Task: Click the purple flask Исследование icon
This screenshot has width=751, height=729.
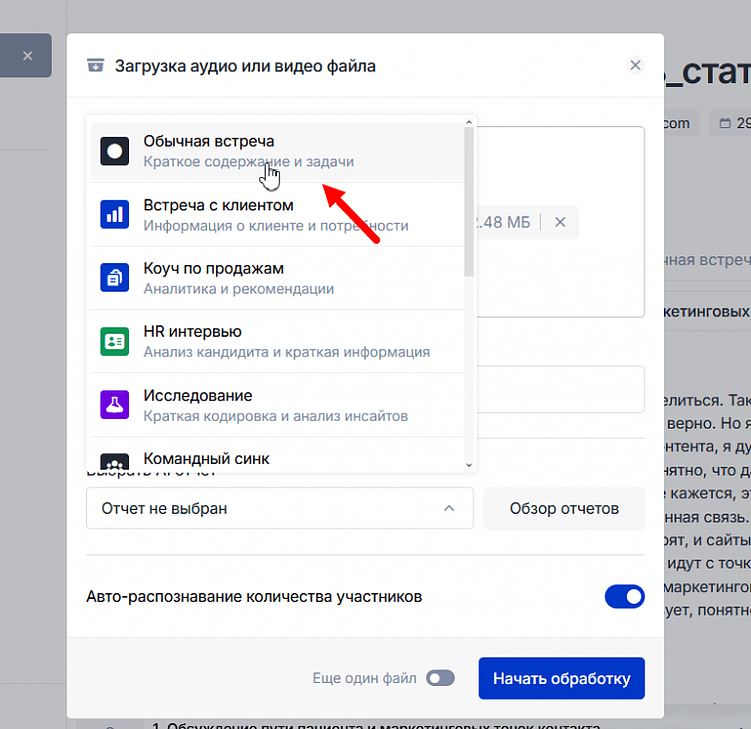Action: 114,405
